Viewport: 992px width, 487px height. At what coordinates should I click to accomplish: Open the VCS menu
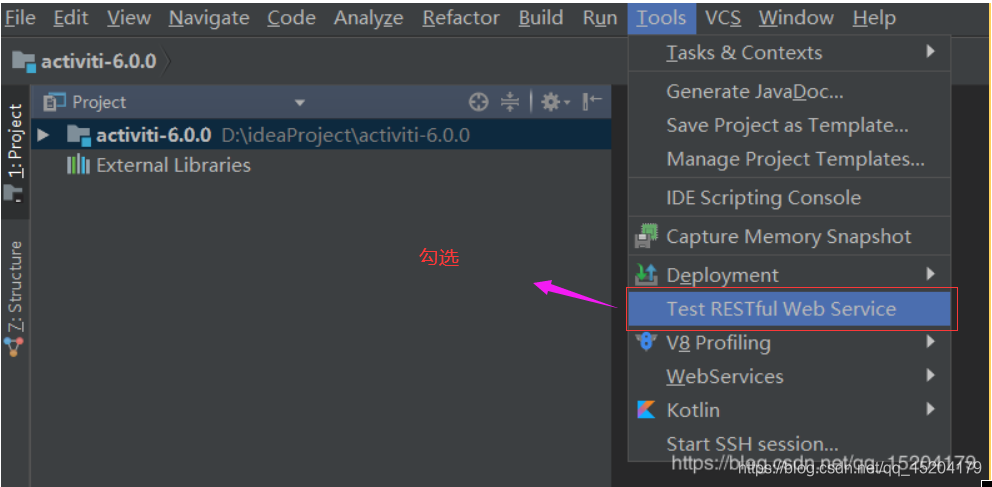click(x=723, y=18)
